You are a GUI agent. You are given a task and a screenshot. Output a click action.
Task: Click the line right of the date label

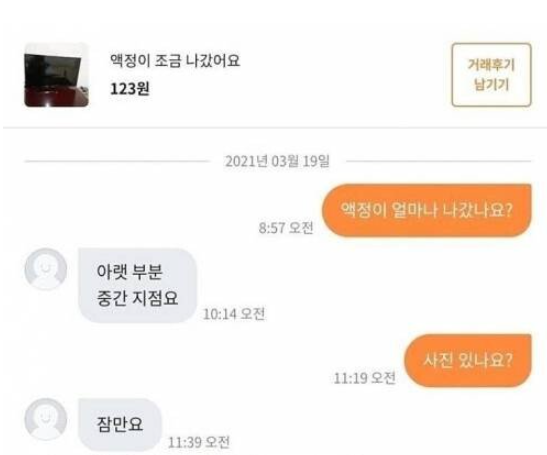[439, 161]
